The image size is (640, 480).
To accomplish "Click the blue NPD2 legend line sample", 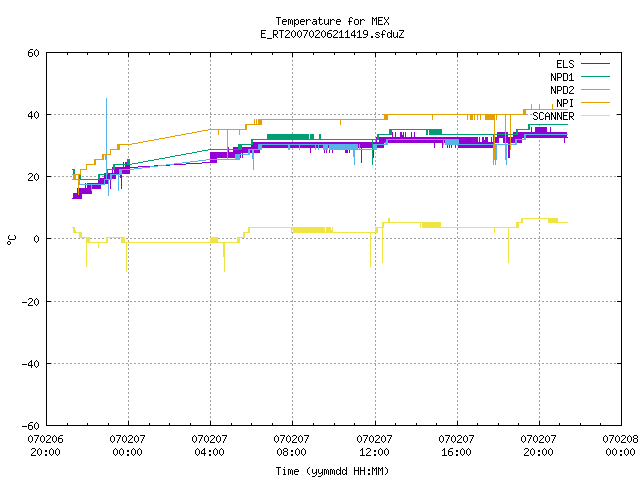I will [595, 89].
